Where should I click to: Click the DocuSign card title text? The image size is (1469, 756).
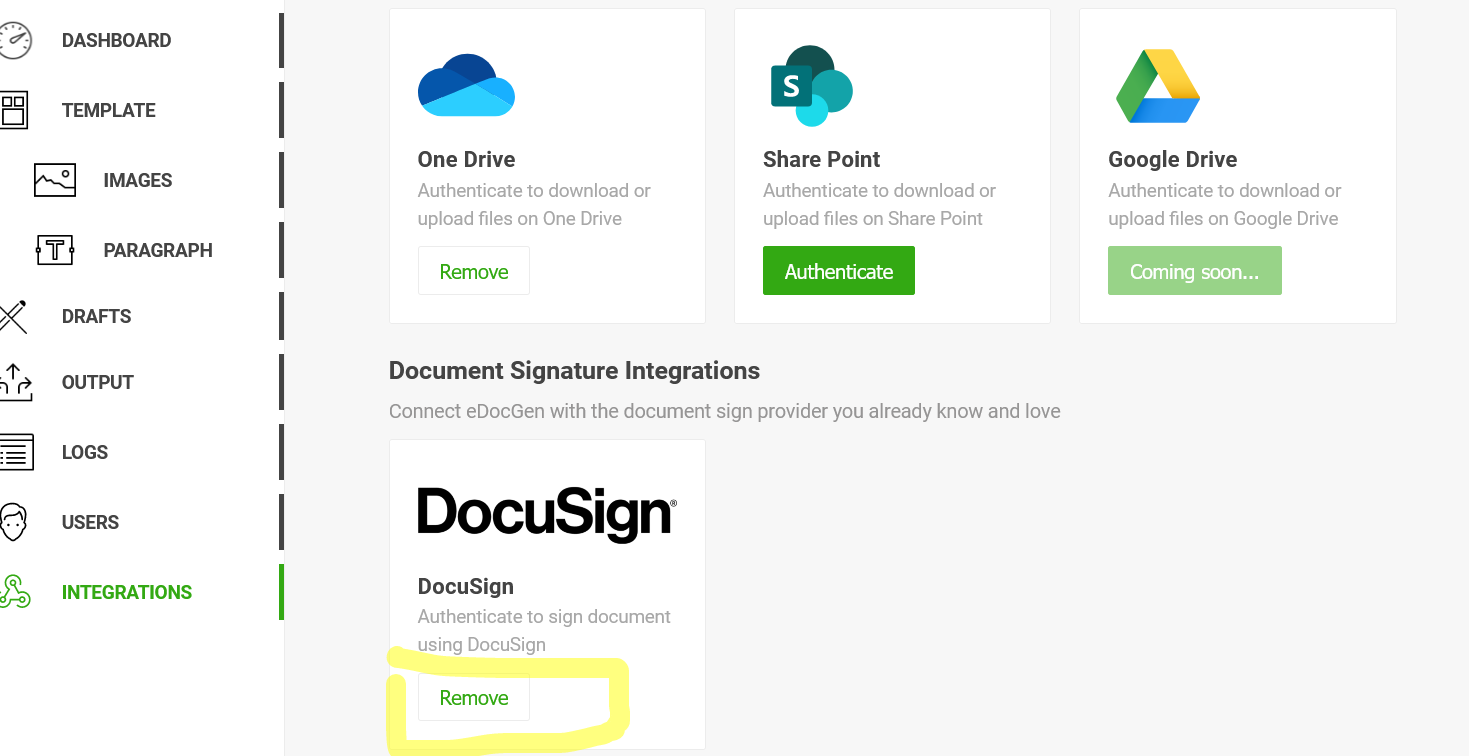tap(466, 586)
